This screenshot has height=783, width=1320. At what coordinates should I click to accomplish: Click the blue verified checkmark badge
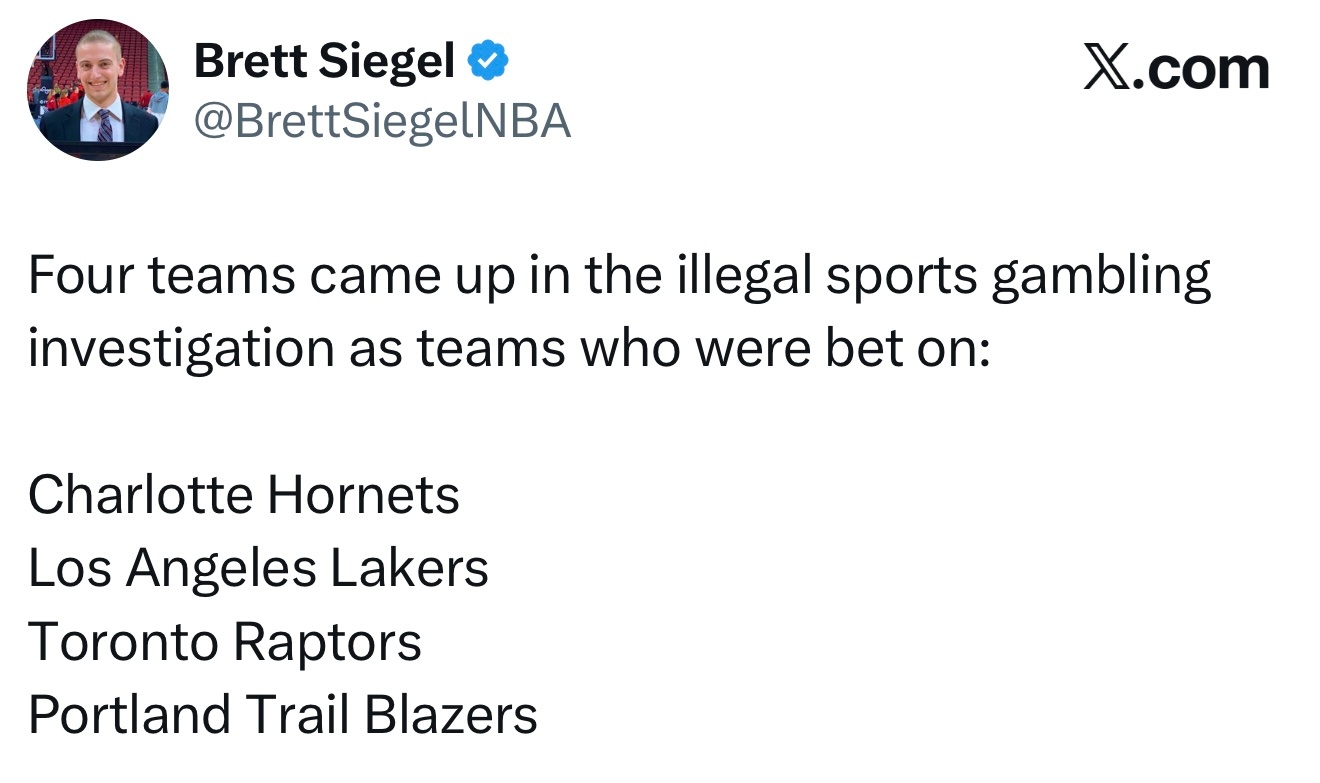coord(489,62)
